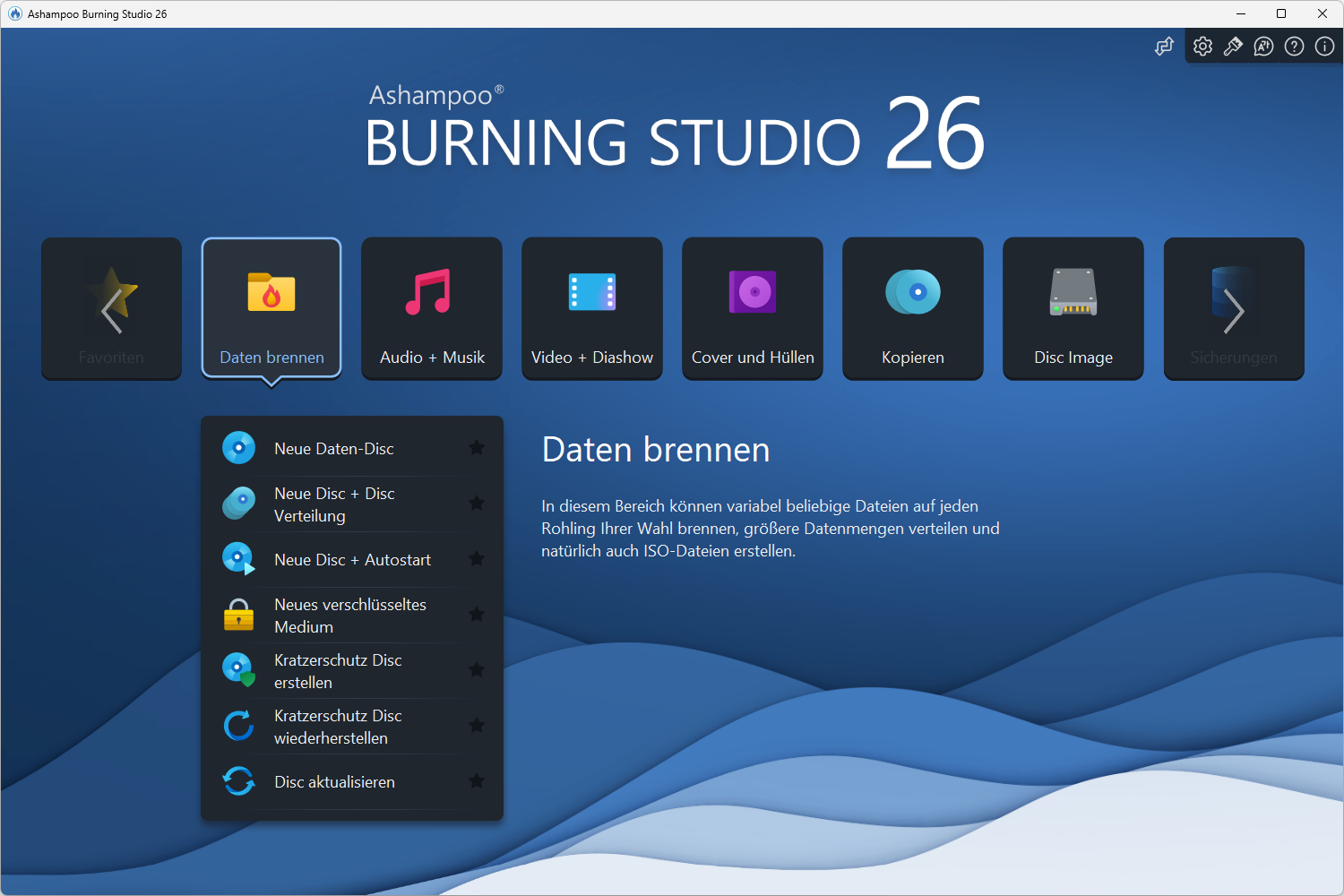The height and width of the screenshot is (896, 1344).
Task: Click the sync arrows icon for Disc aktualisieren
Action: [238, 781]
